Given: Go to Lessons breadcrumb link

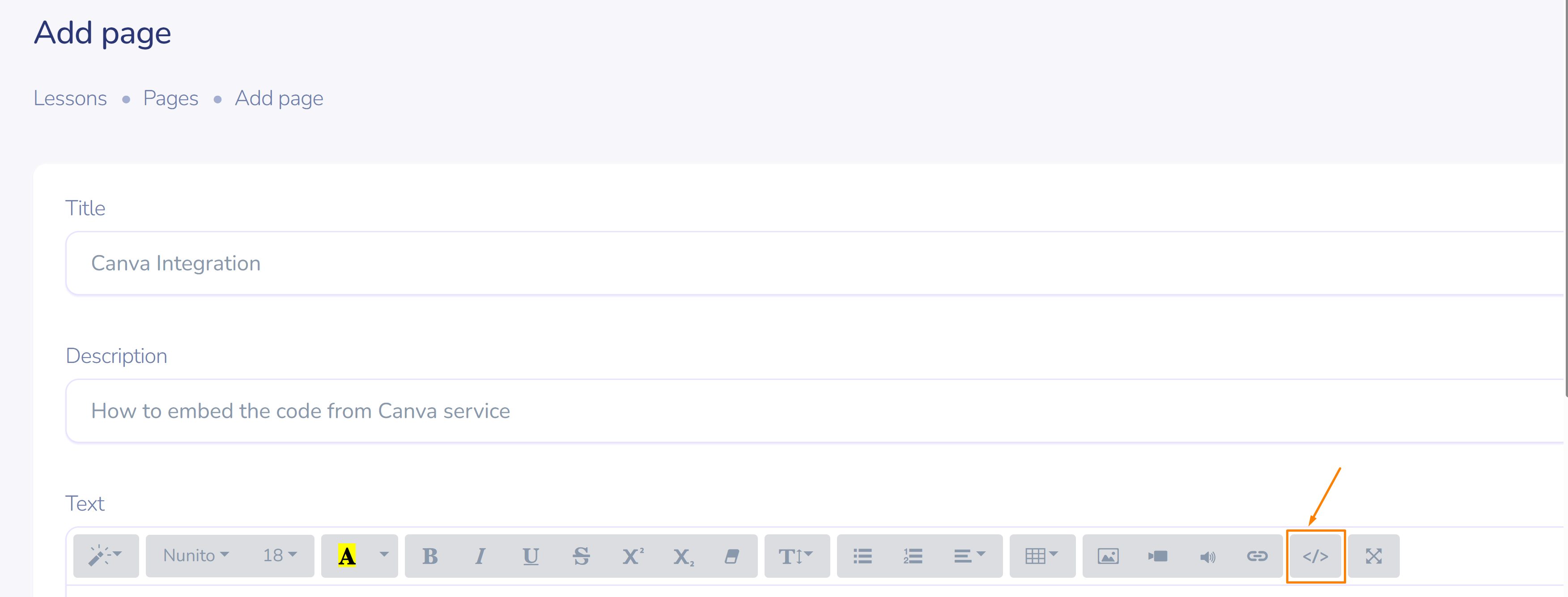Looking at the screenshot, I should [x=70, y=99].
